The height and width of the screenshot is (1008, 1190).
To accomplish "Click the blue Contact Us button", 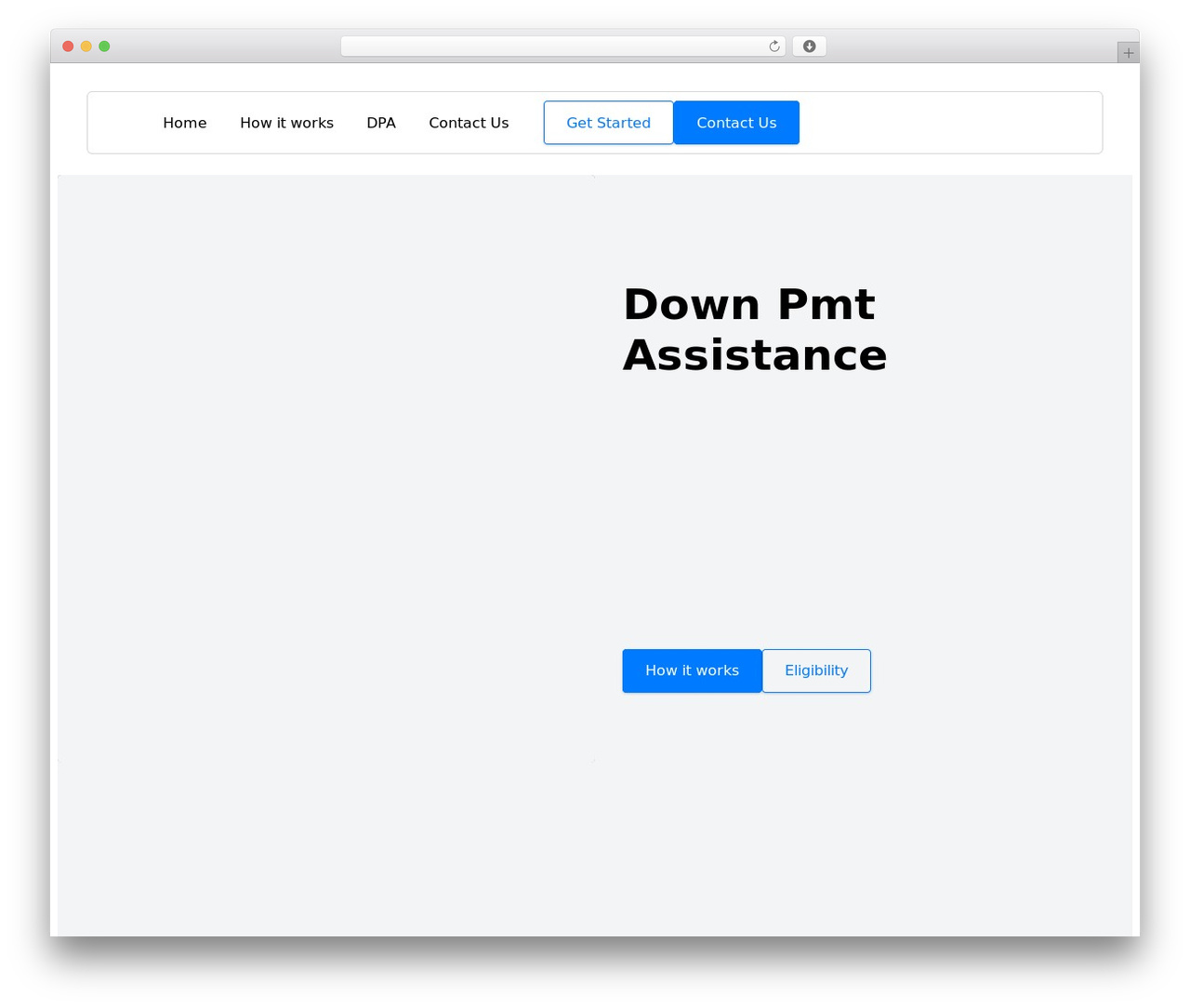I will pos(736,123).
